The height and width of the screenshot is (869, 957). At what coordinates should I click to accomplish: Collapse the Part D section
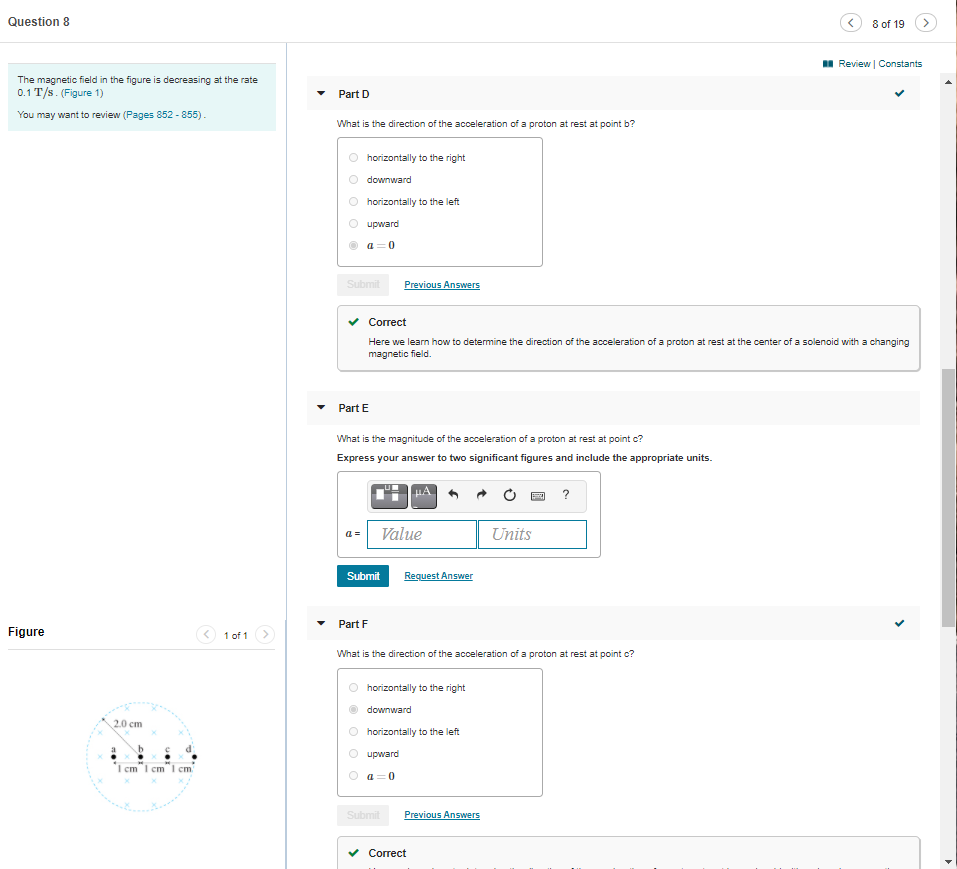(x=321, y=93)
